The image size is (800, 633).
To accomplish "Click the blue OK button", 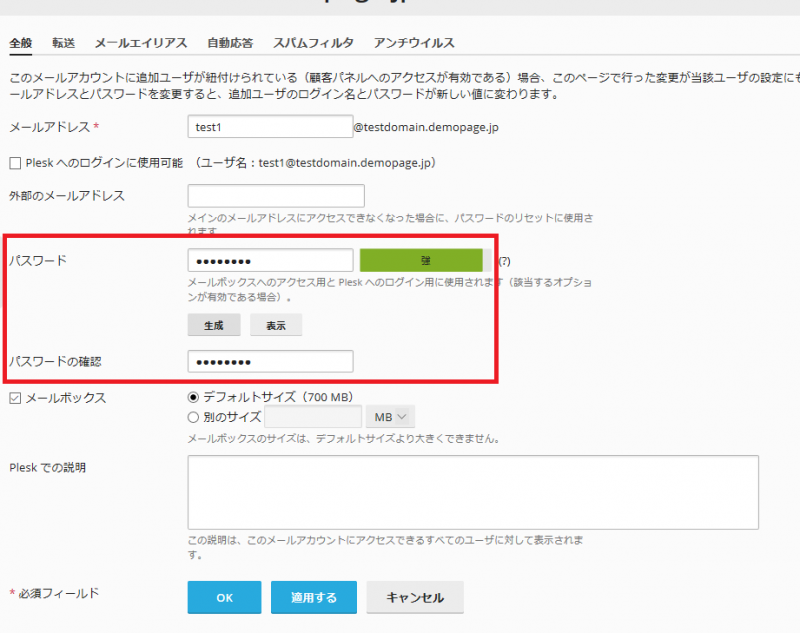I will (224, 598).
